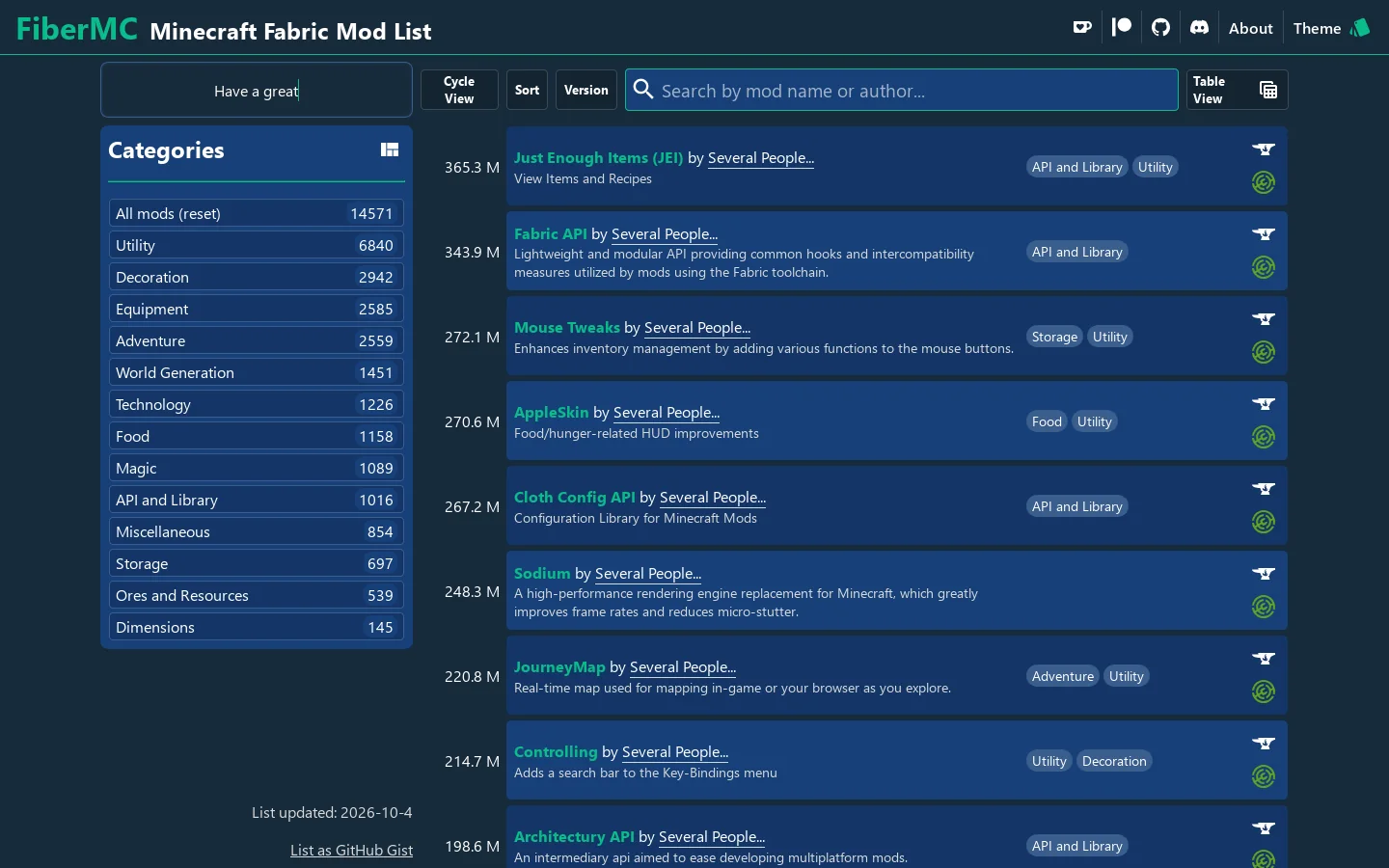Open the Just Enough Items (JEI) mod title

tap(598, 157)
